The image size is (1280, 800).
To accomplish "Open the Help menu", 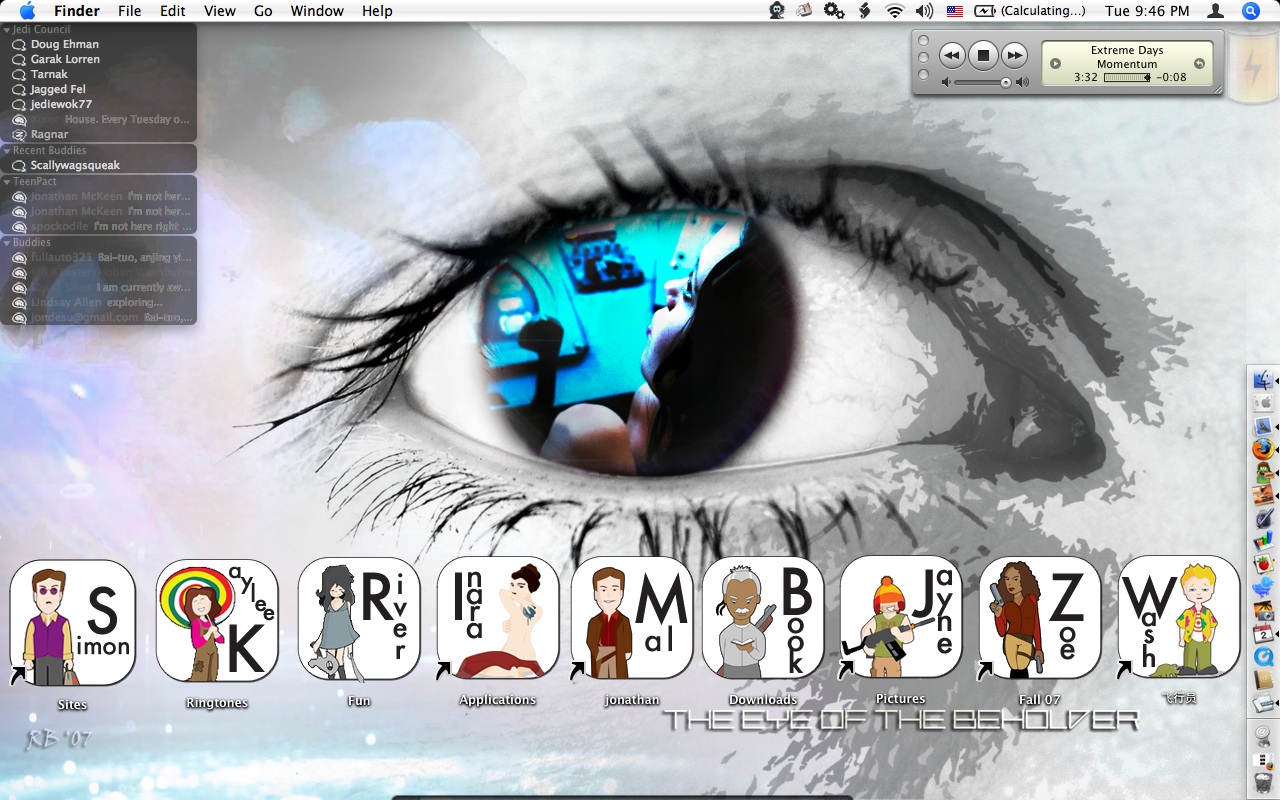I will (377, 11).
